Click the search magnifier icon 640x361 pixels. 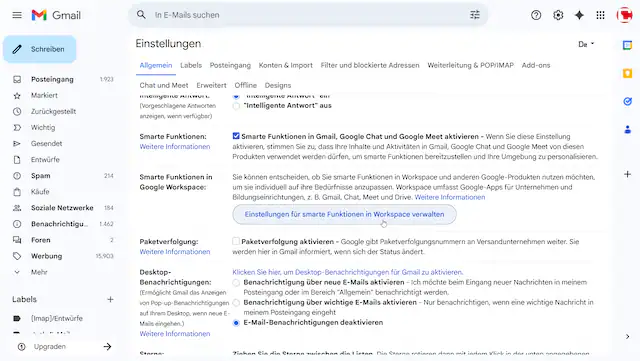point(141,15)
